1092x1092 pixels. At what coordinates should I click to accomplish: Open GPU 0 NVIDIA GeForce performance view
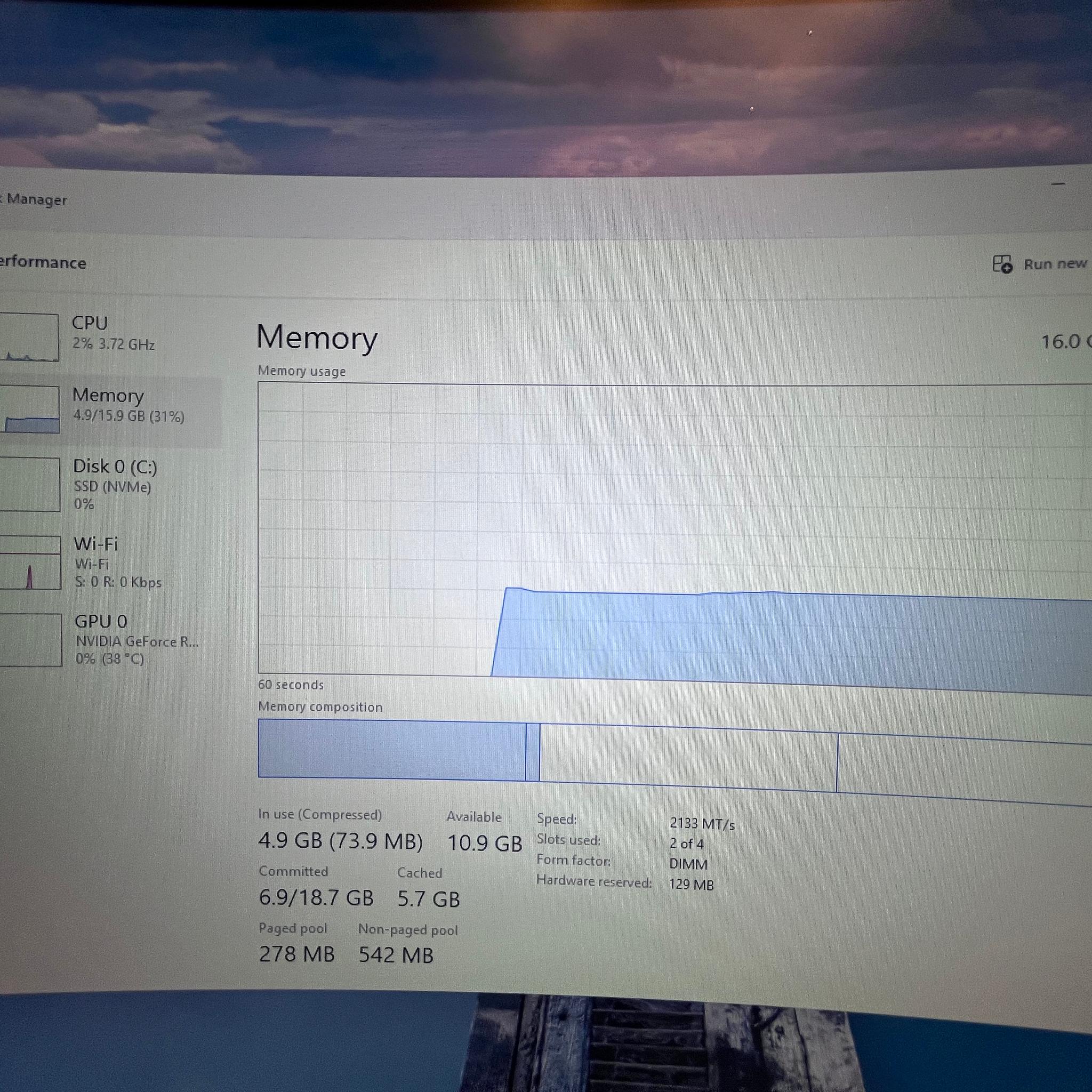(x=110, y=640)
